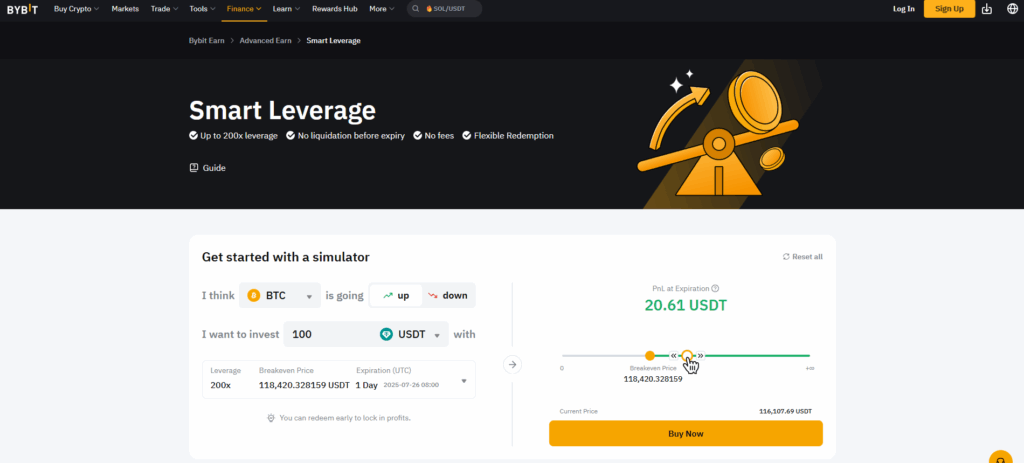Click the breakeven price orange slider marker
The width and height of the screenshot is (1024, 463).
tap(650, 356)
